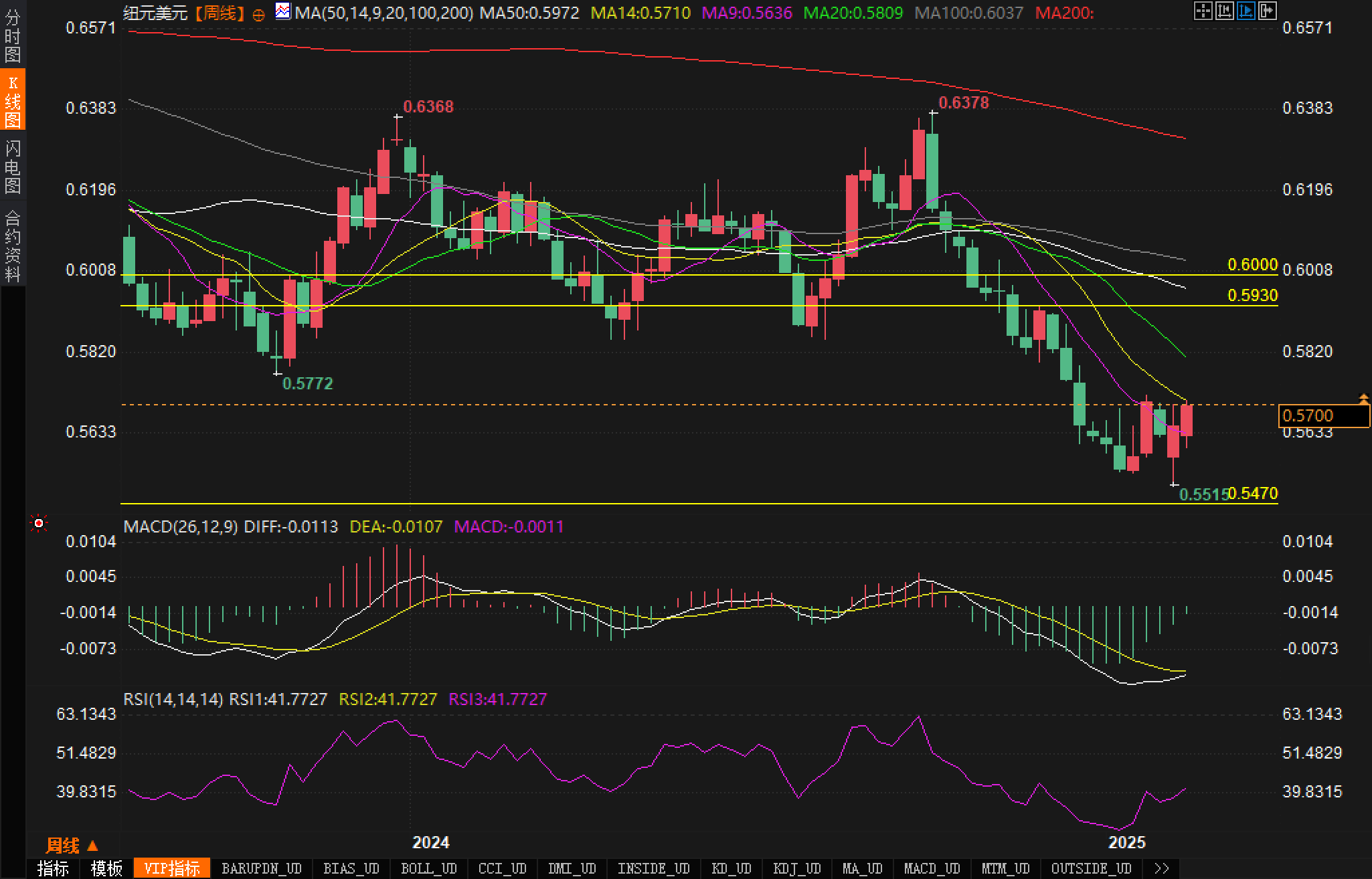Open the 指标 indicators menu
Screen dimensions: 1372x879
pos(53,868)
